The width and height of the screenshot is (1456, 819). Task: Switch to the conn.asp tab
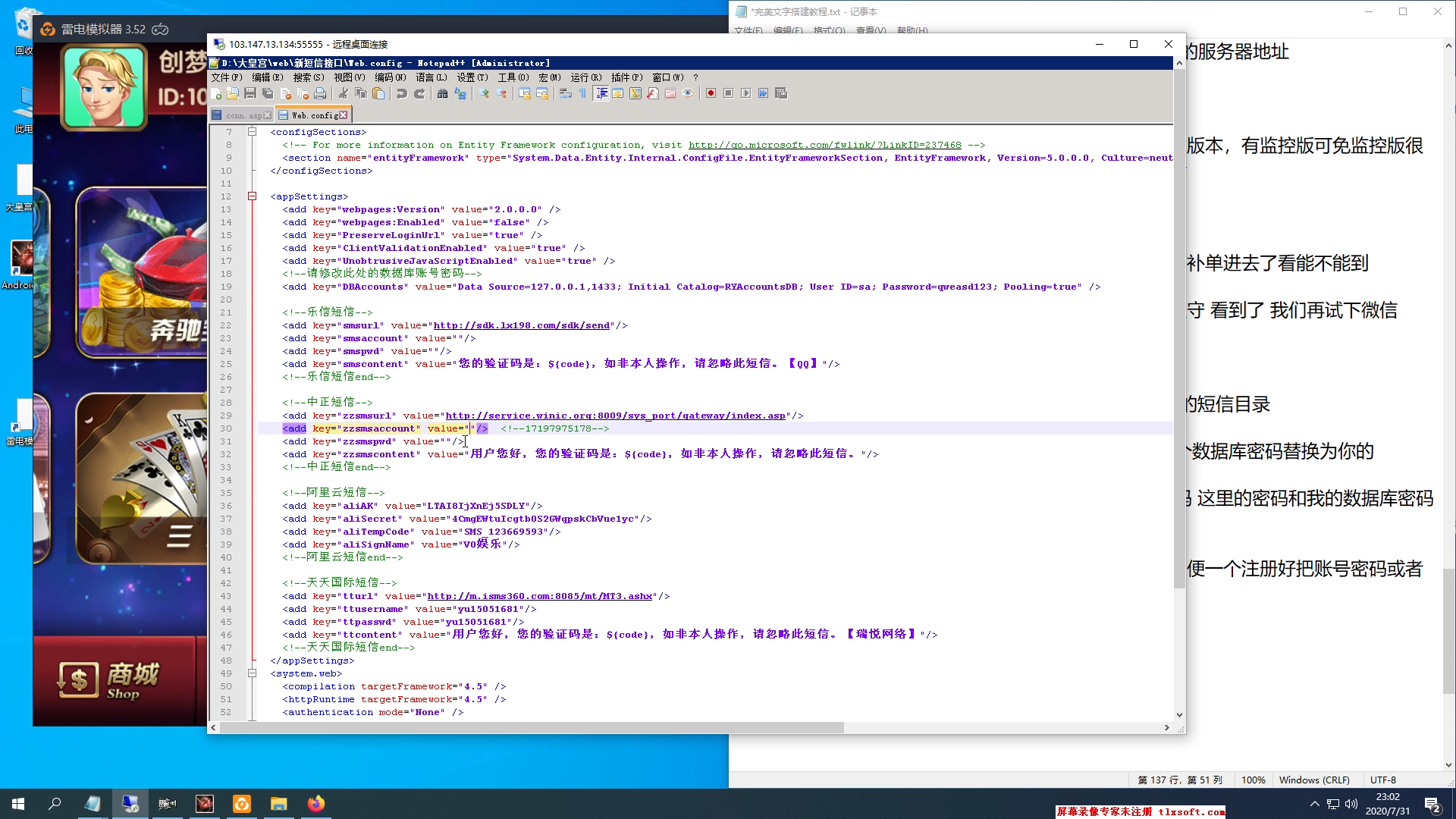(243, 115)
